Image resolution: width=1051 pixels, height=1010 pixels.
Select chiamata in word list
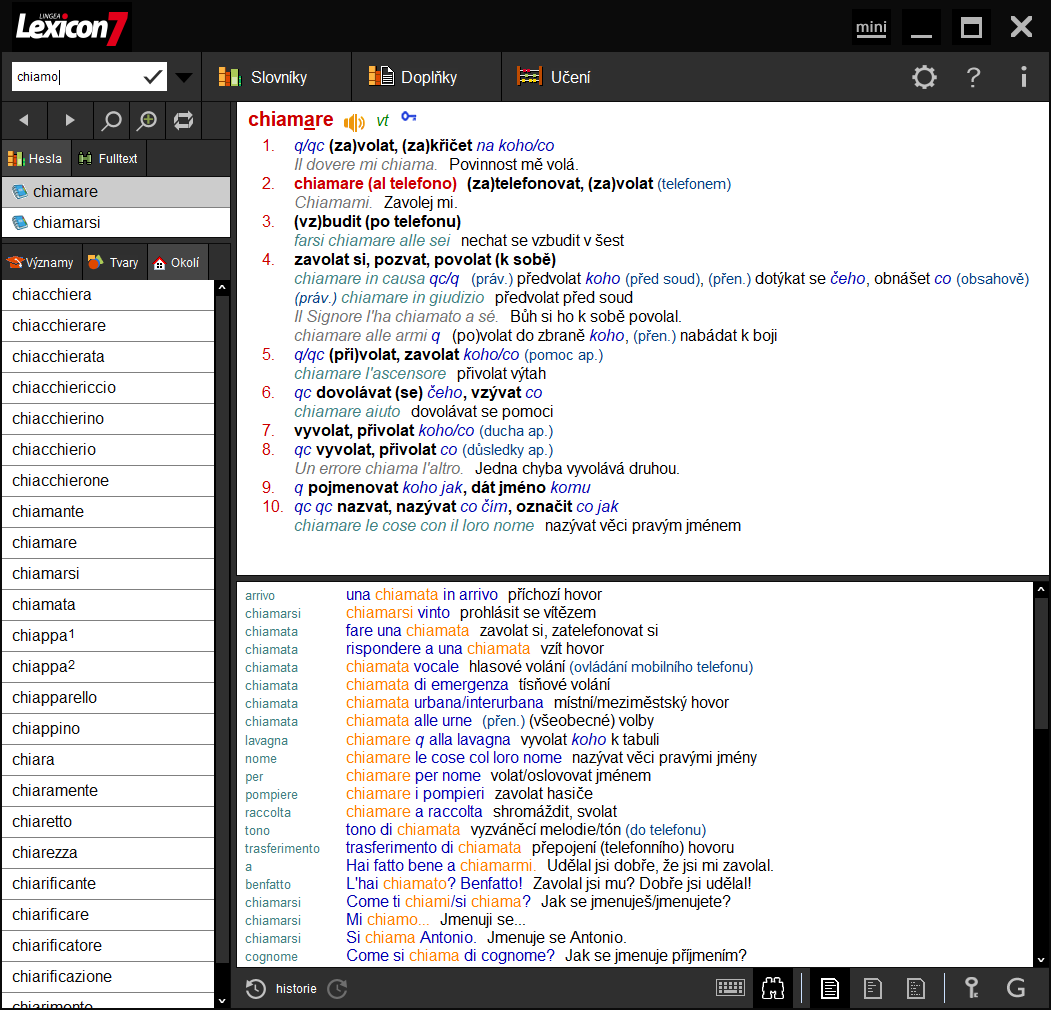point(108,605)
